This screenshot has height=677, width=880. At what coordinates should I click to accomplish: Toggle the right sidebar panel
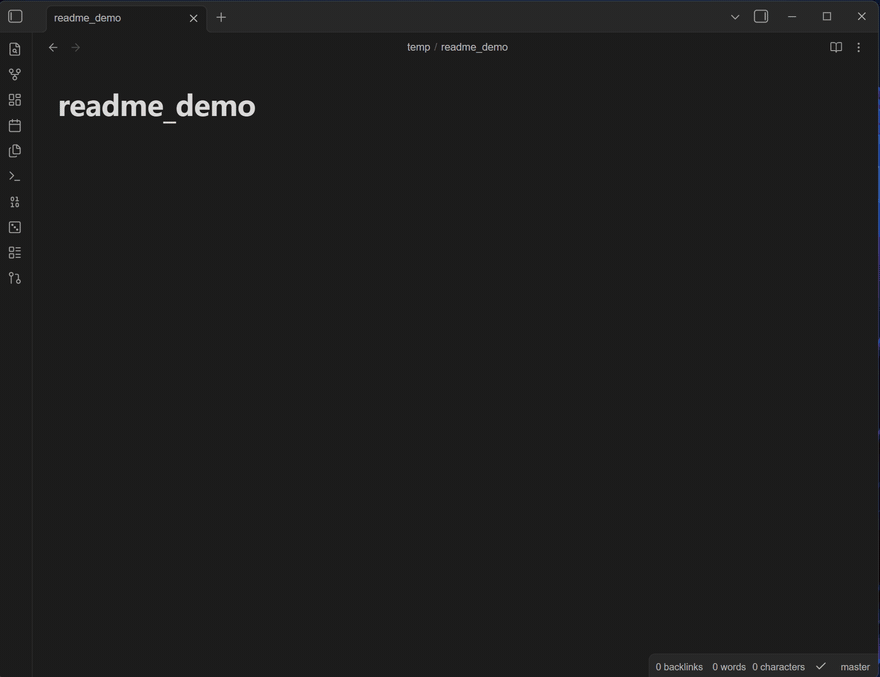click(761, 17)
